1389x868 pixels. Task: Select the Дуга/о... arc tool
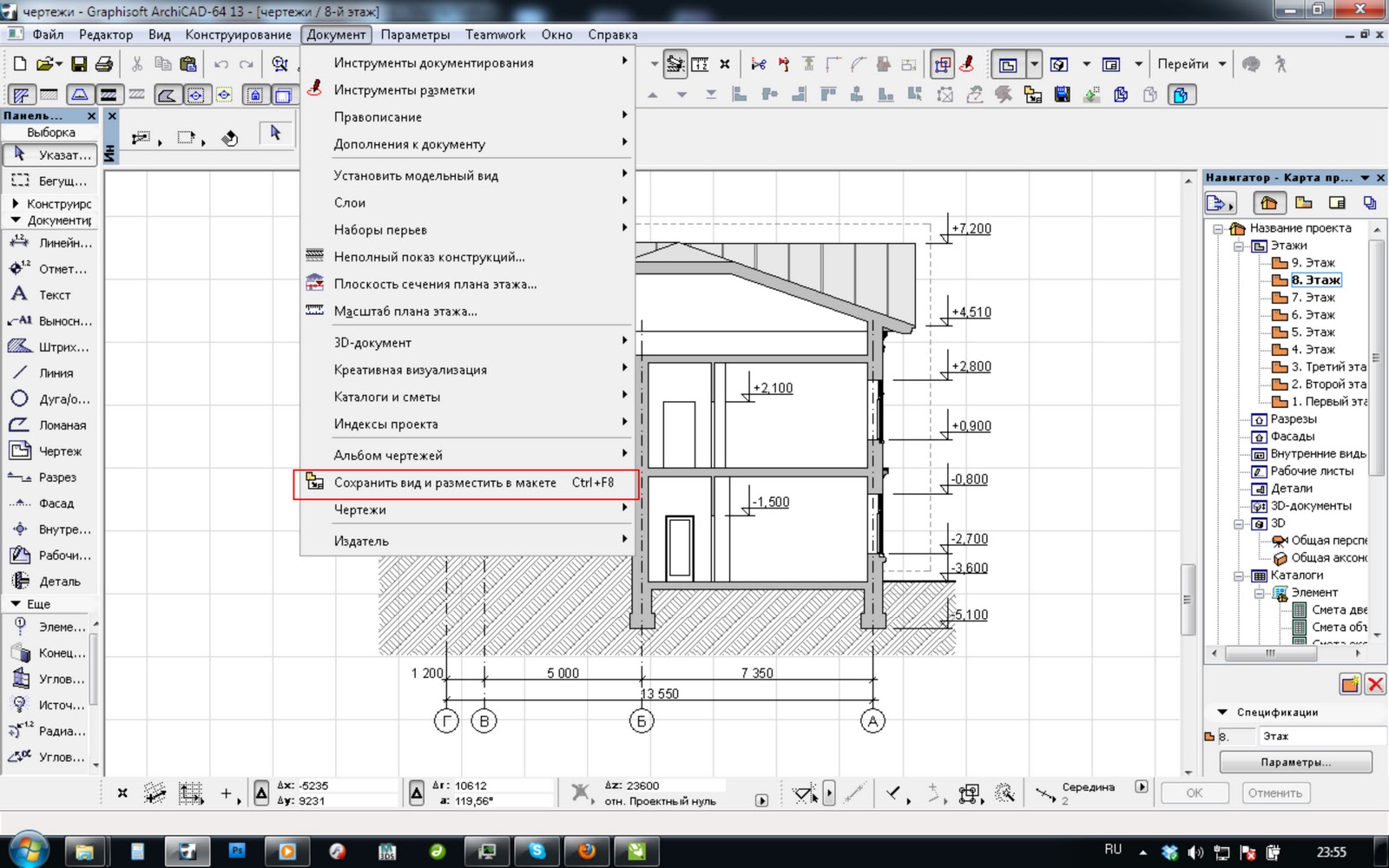[51, 399]
